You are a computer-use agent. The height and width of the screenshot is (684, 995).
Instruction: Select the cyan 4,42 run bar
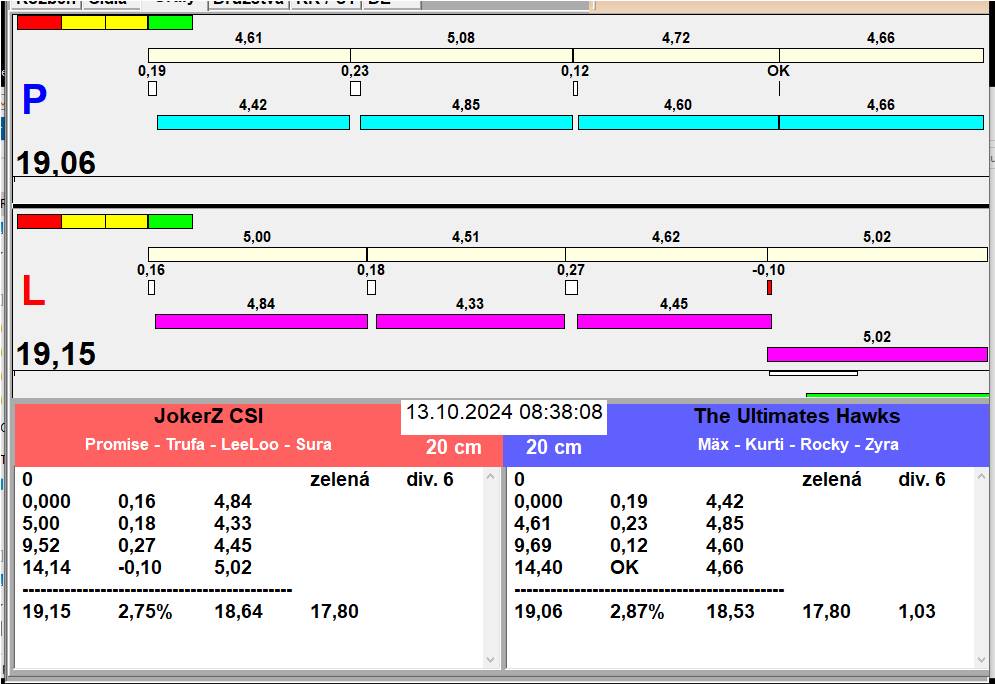click(x=253, y=122)
